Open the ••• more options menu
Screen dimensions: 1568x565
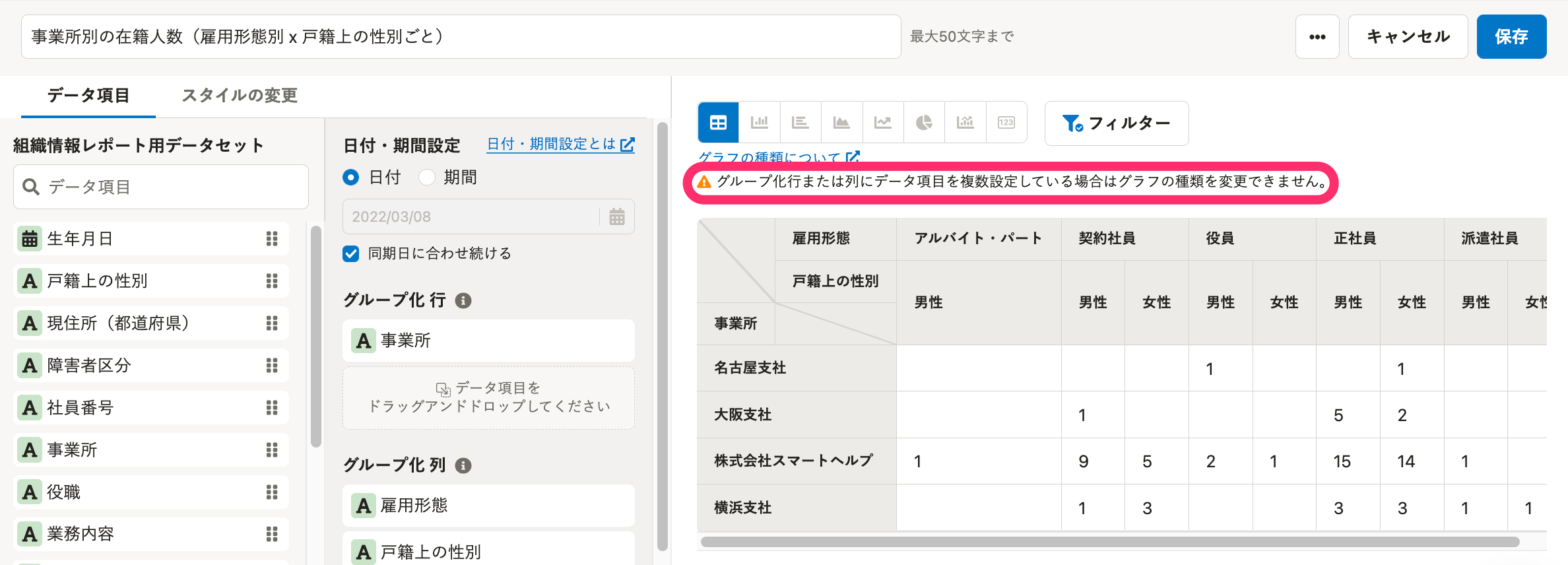[x=1317, y=37]
